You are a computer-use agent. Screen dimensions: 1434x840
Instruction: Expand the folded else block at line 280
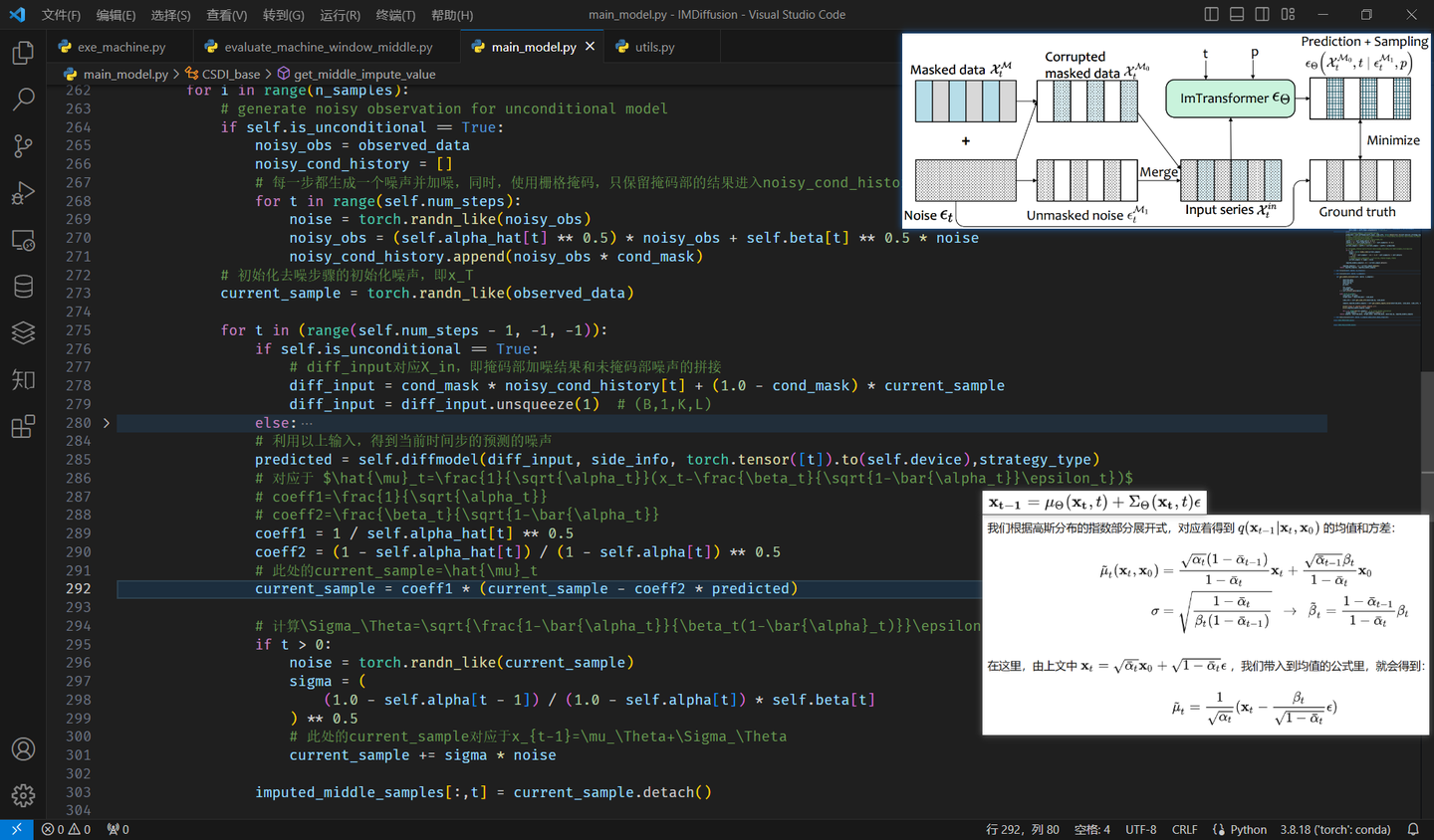[x=107, y=423]
